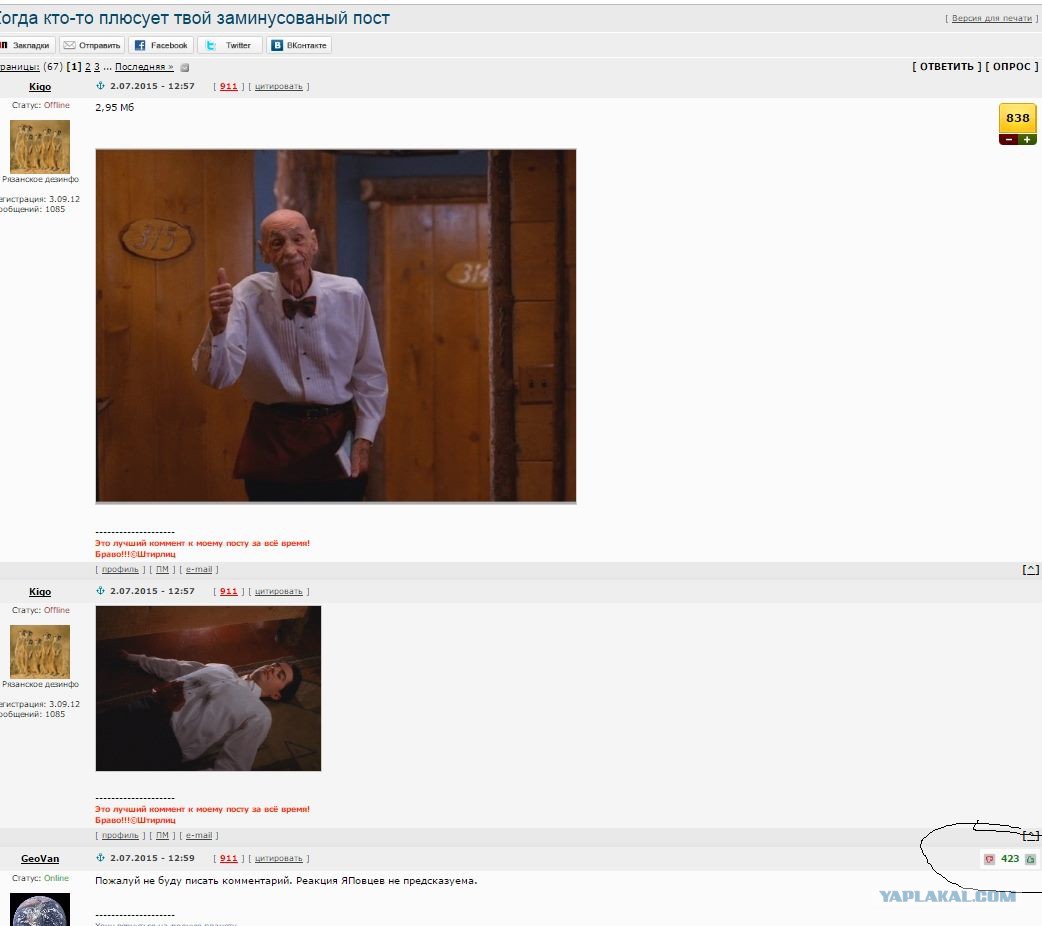This screenshot has width=1042, height=926.
Task: Go to page 3 of the thread
Action: [x=96, y=66]
